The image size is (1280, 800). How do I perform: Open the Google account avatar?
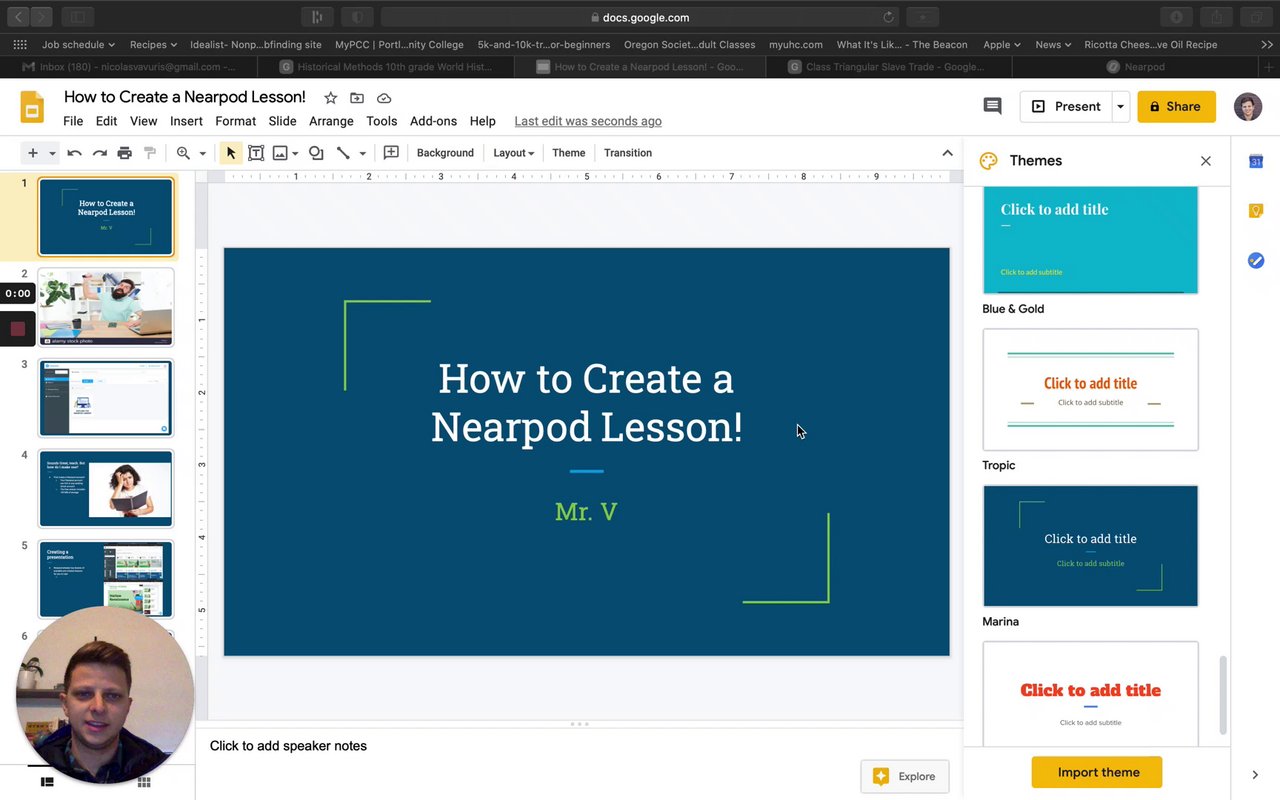coord(1247,106)
